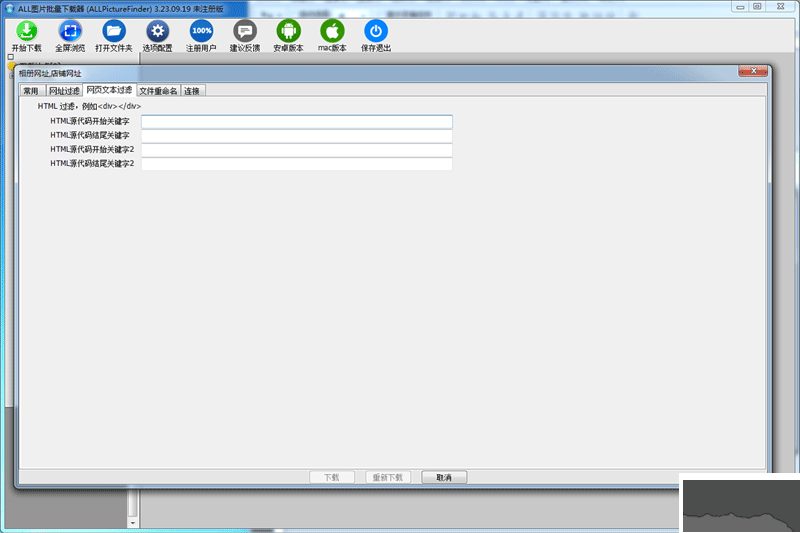Image resolution: width=800 pixels, height=533 pixels.
Task: Click the 重新下载 button
Action: tap(388, 477)
